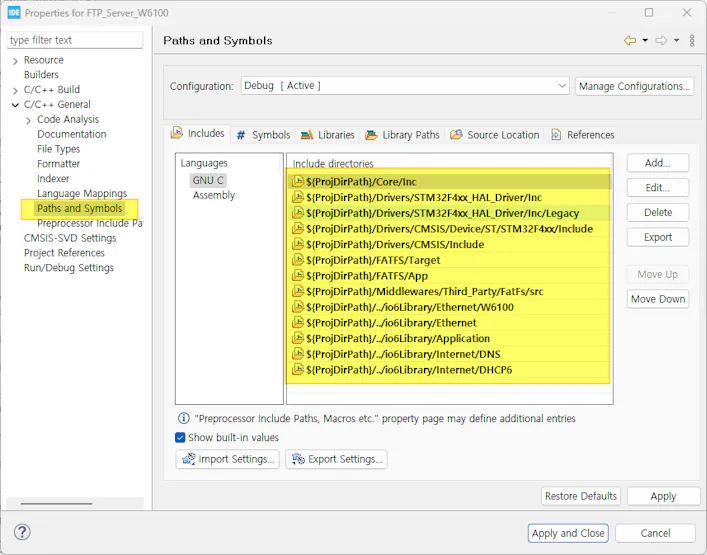
Task: Select Preprocessor Include Paths tree item
Action: [x=90, y=223]
